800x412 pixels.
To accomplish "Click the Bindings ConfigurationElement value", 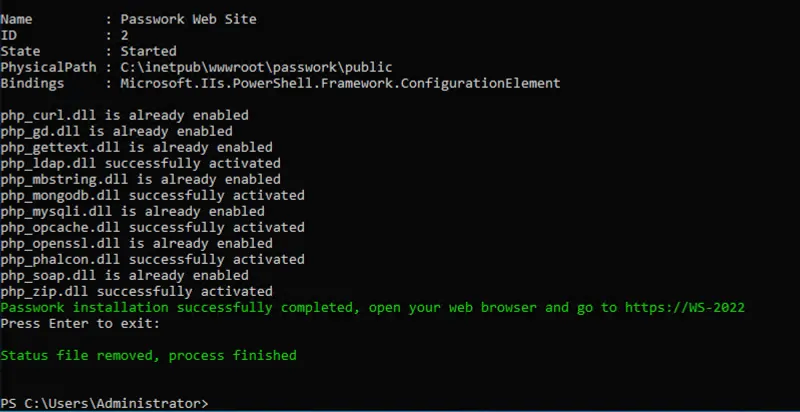I will (340, 83).
